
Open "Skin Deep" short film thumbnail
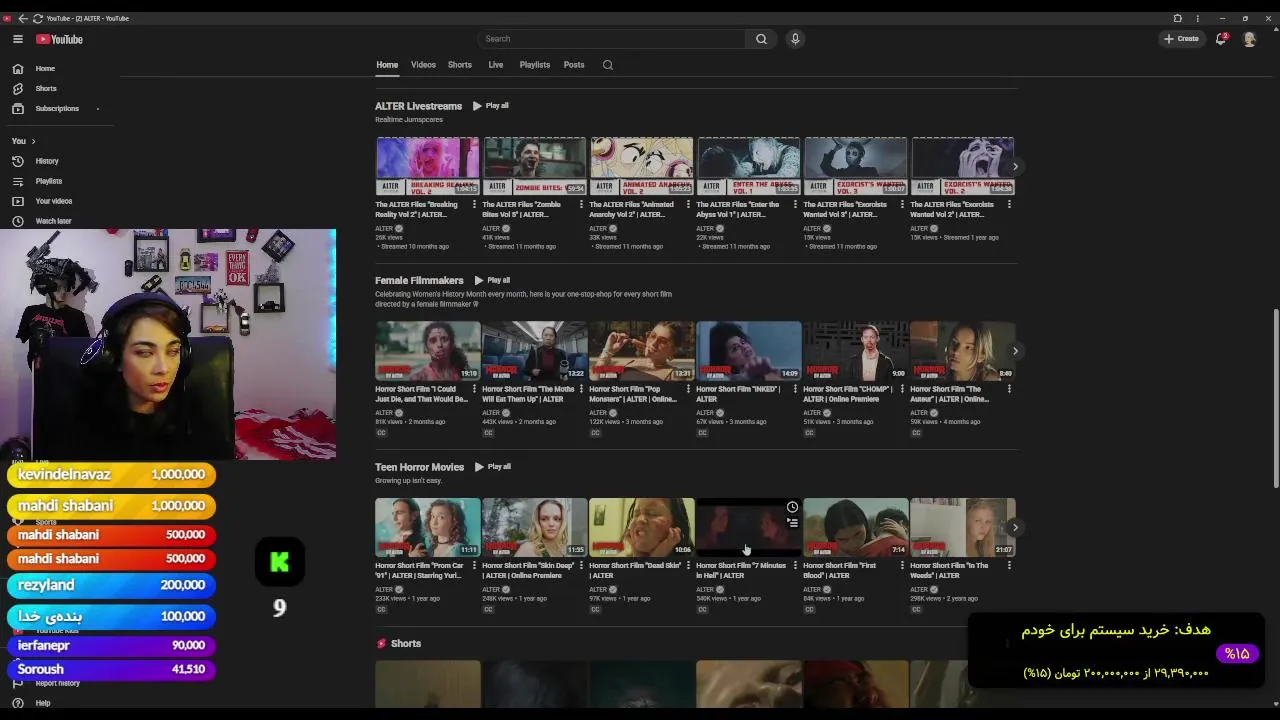click(x=535, y=527)
